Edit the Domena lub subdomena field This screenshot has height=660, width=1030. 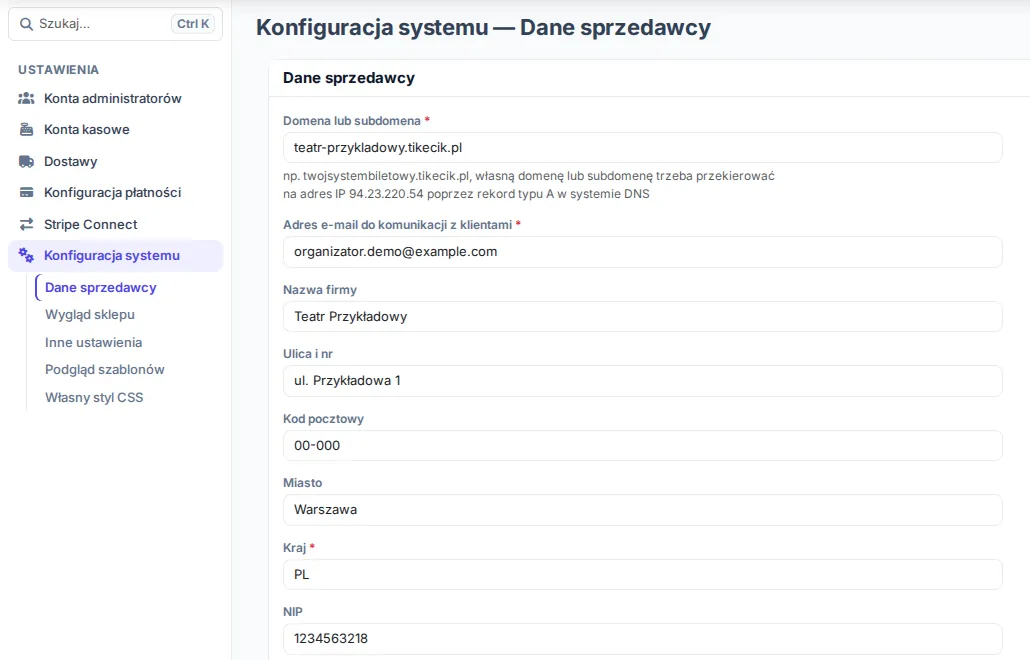(642, 148)
